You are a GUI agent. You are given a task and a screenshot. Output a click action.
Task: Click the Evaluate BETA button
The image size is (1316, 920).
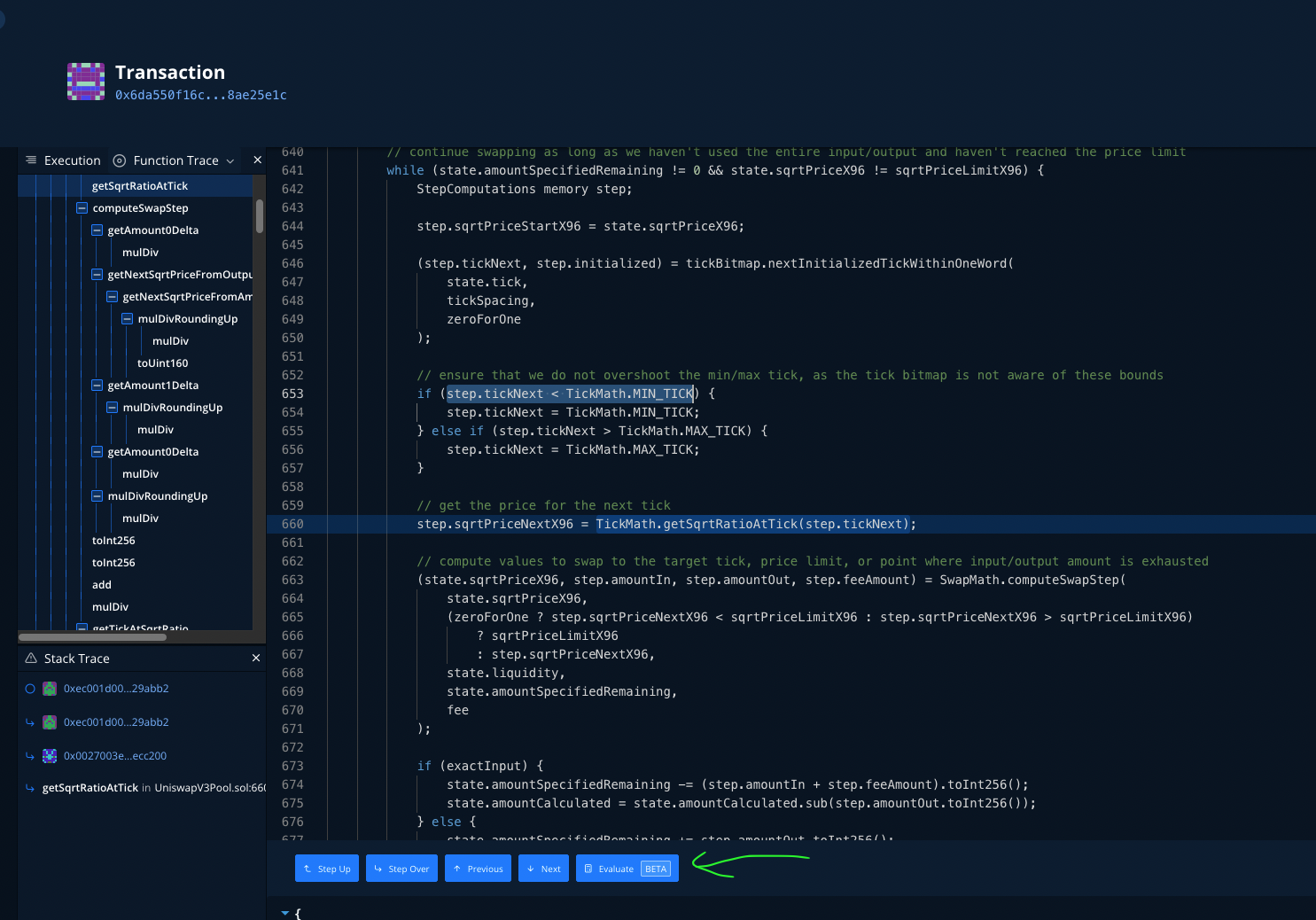coord(627,869)
